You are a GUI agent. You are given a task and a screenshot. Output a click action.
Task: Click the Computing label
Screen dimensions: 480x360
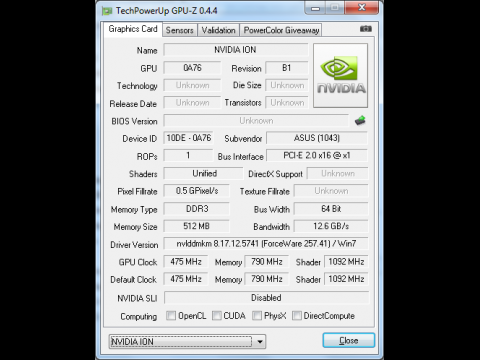point(139,316)
